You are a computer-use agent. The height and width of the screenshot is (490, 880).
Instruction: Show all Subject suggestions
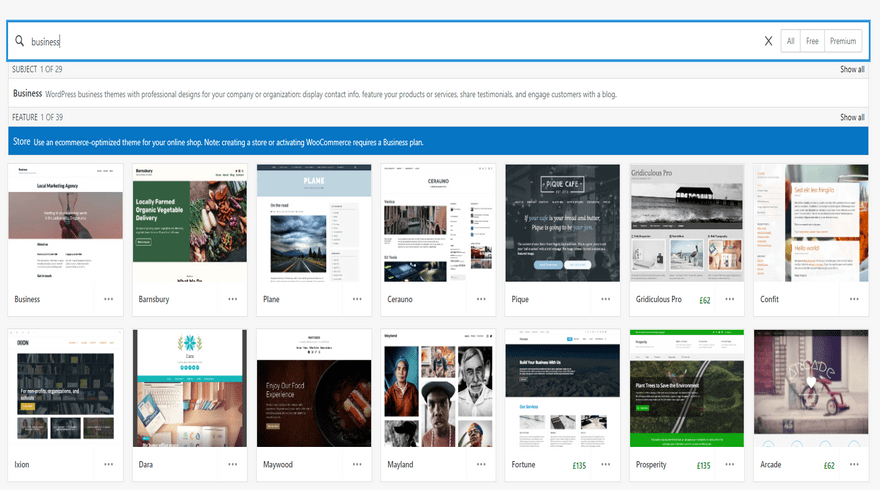point(852,69)
